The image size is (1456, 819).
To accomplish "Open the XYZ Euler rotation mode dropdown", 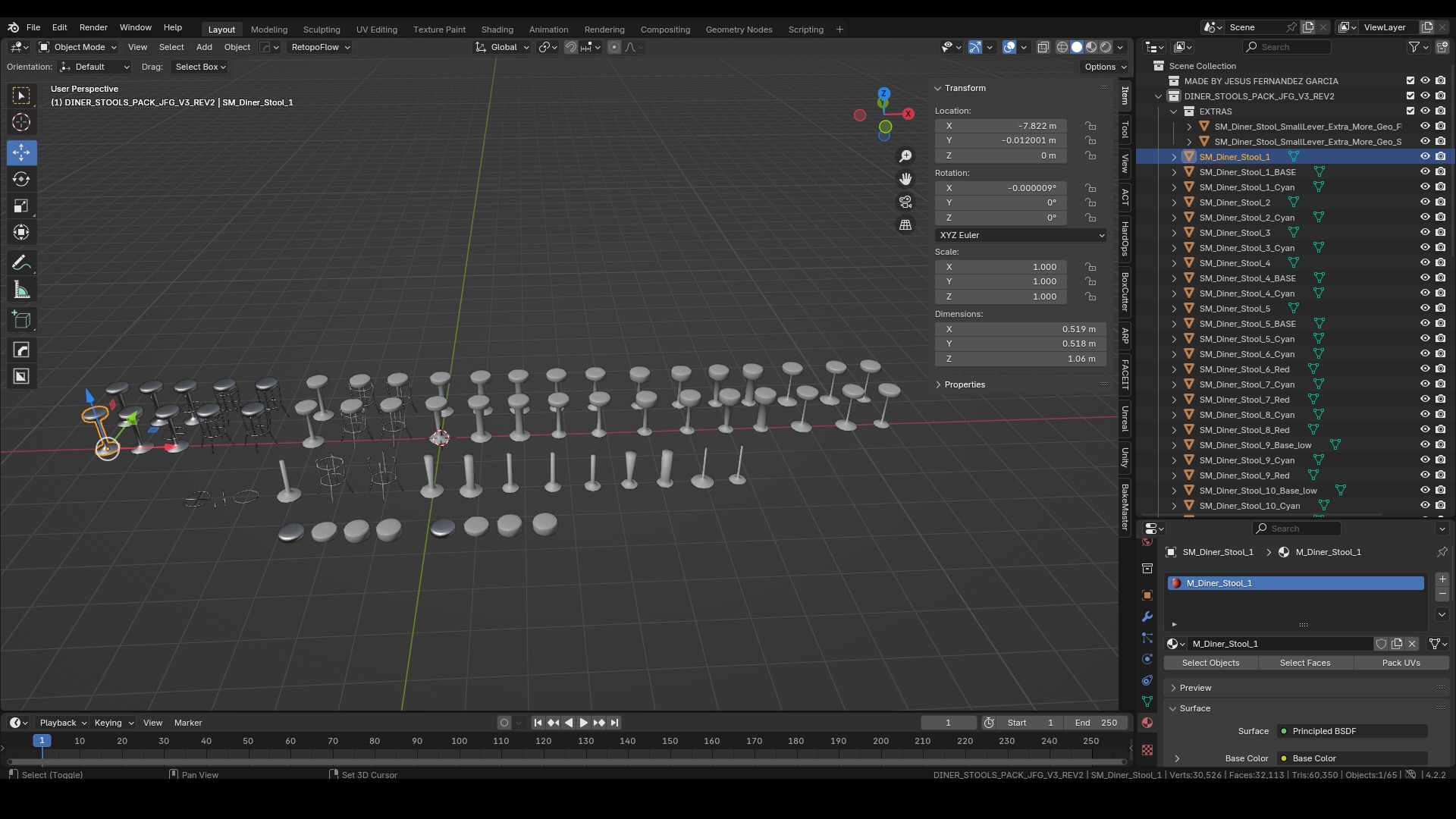I will 1021,235.
